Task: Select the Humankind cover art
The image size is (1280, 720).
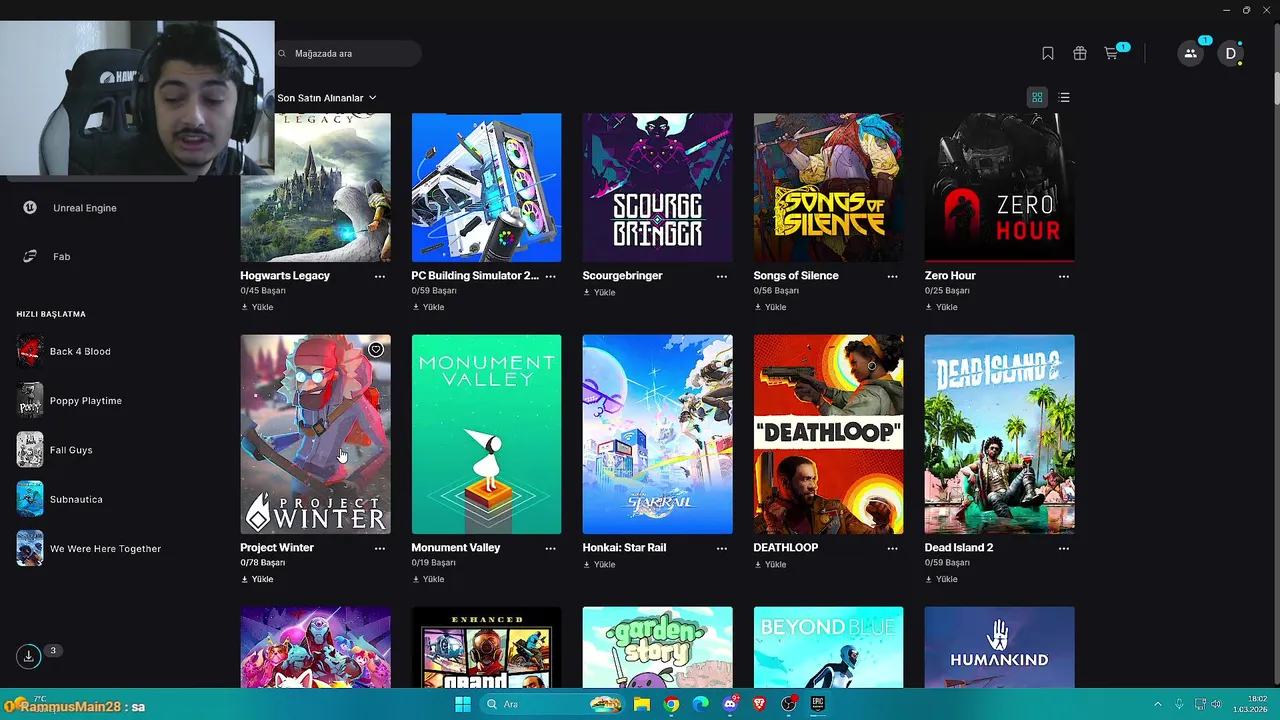Action: (1000, 647)
